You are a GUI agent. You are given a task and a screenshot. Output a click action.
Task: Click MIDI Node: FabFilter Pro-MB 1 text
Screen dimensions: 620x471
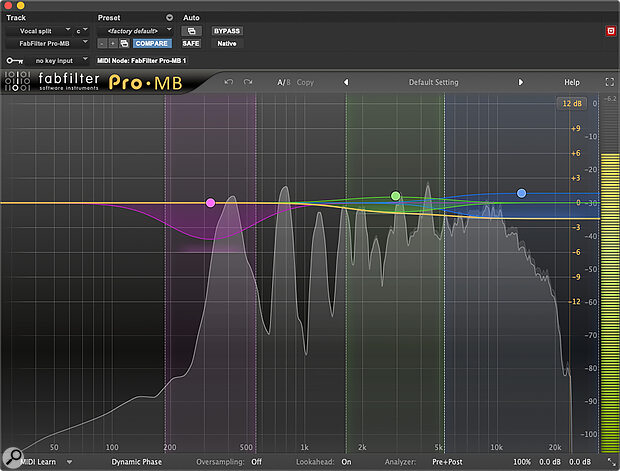[141, 61]
